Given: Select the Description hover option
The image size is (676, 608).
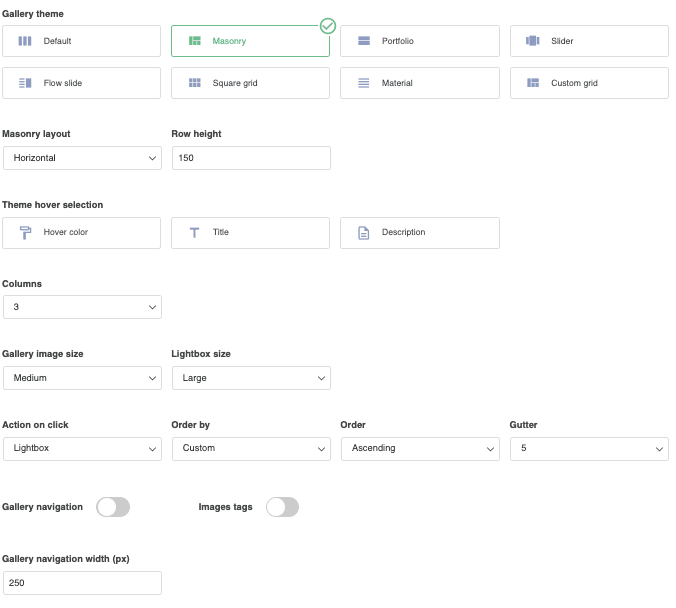Looking at the screenshot, I should pos(420,232).
